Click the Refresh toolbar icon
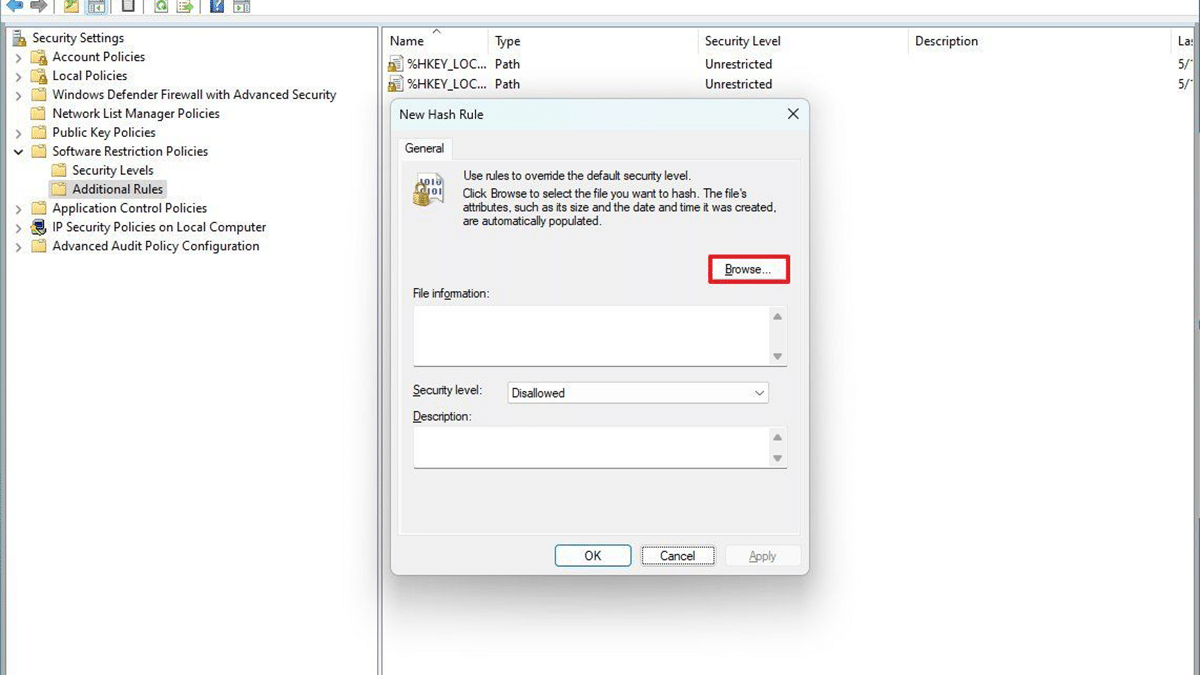The image size is (1200, 675). point(161,6)
